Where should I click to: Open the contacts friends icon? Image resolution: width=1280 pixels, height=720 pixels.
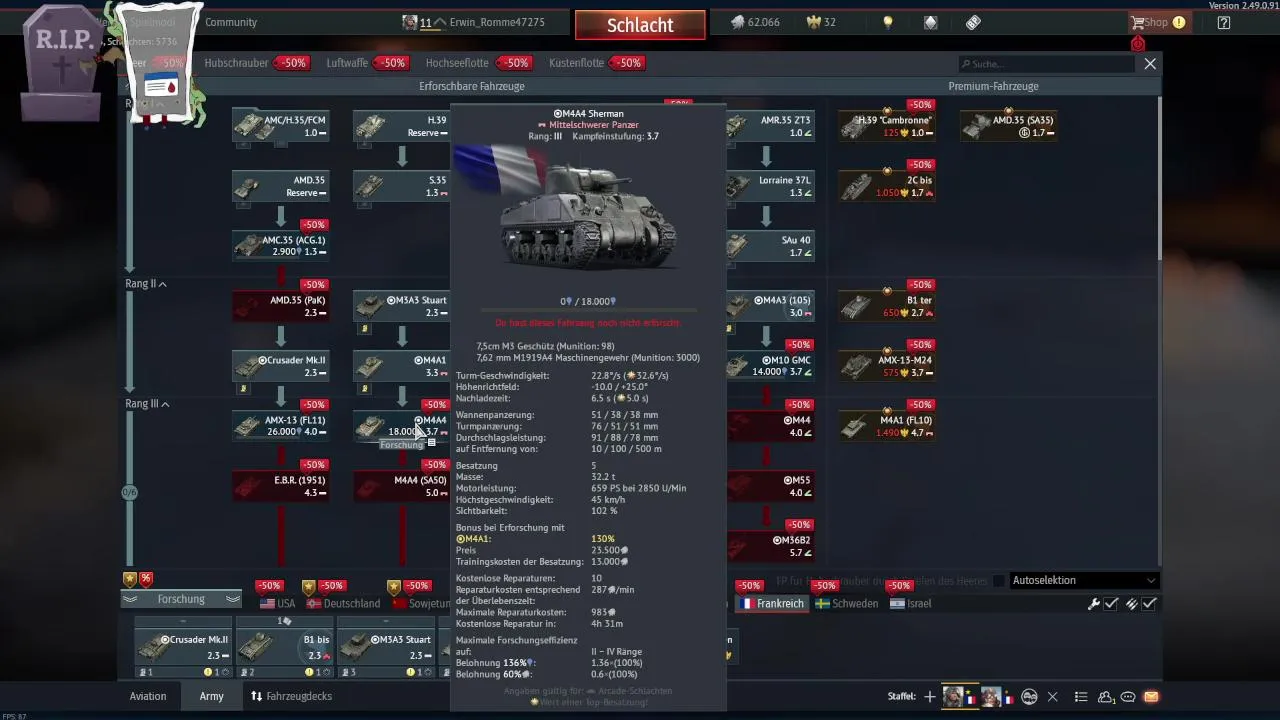tap(1106, 697)
